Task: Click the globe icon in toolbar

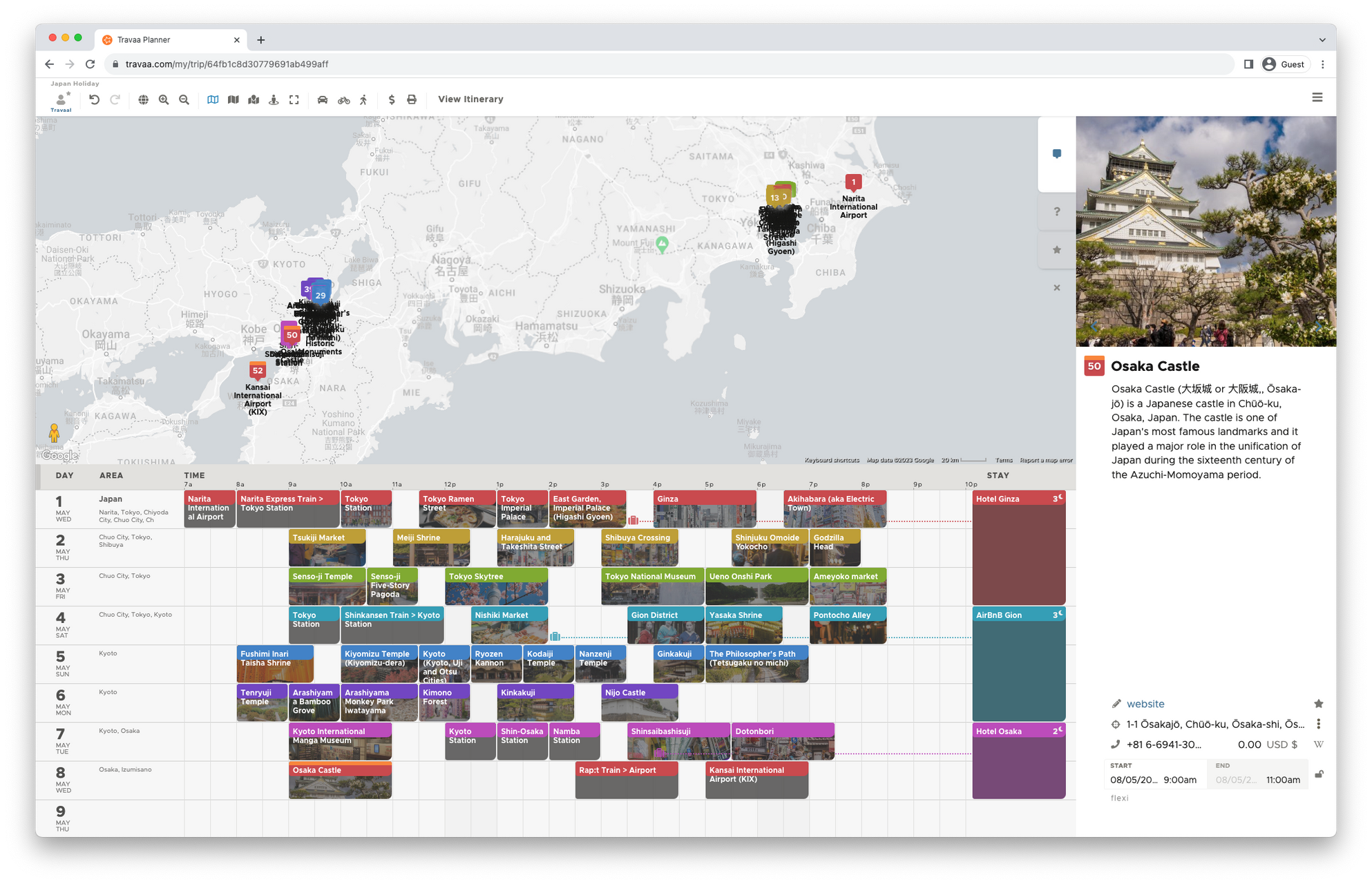Action: (x=143, y=99)
